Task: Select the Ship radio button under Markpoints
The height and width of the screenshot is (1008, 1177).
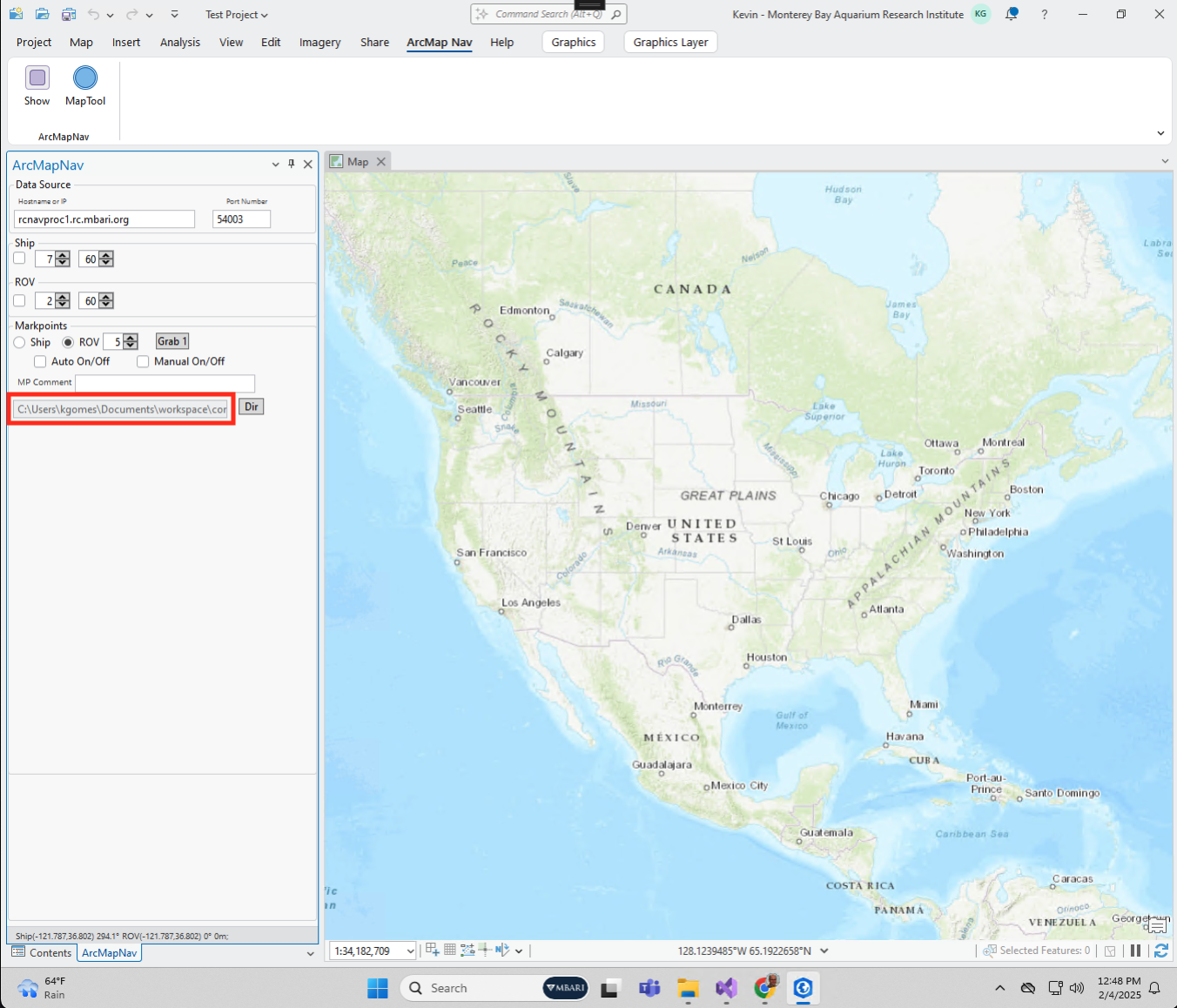Action: coord(18,342)
